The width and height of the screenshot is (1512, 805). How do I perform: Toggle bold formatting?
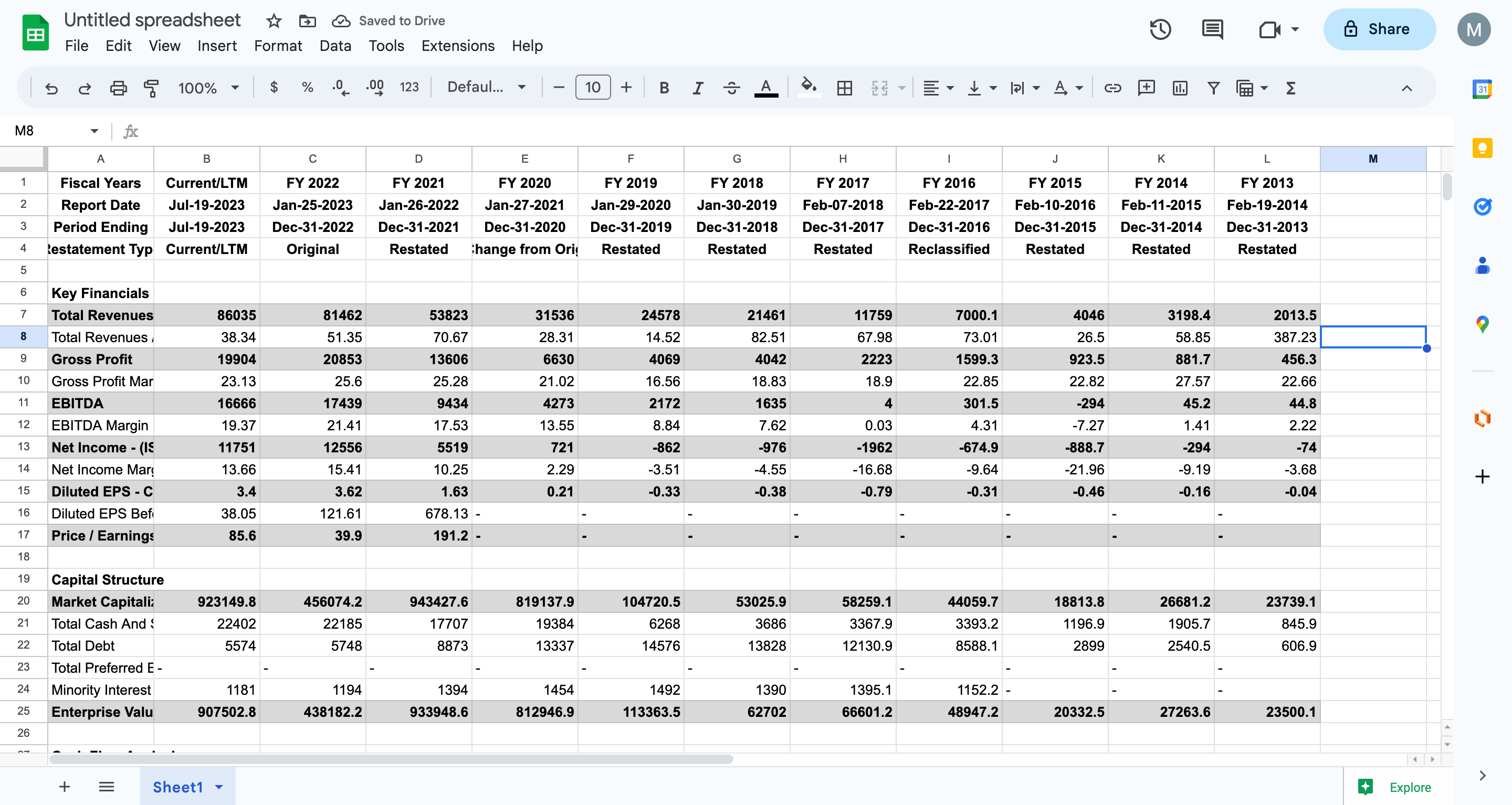664,88
